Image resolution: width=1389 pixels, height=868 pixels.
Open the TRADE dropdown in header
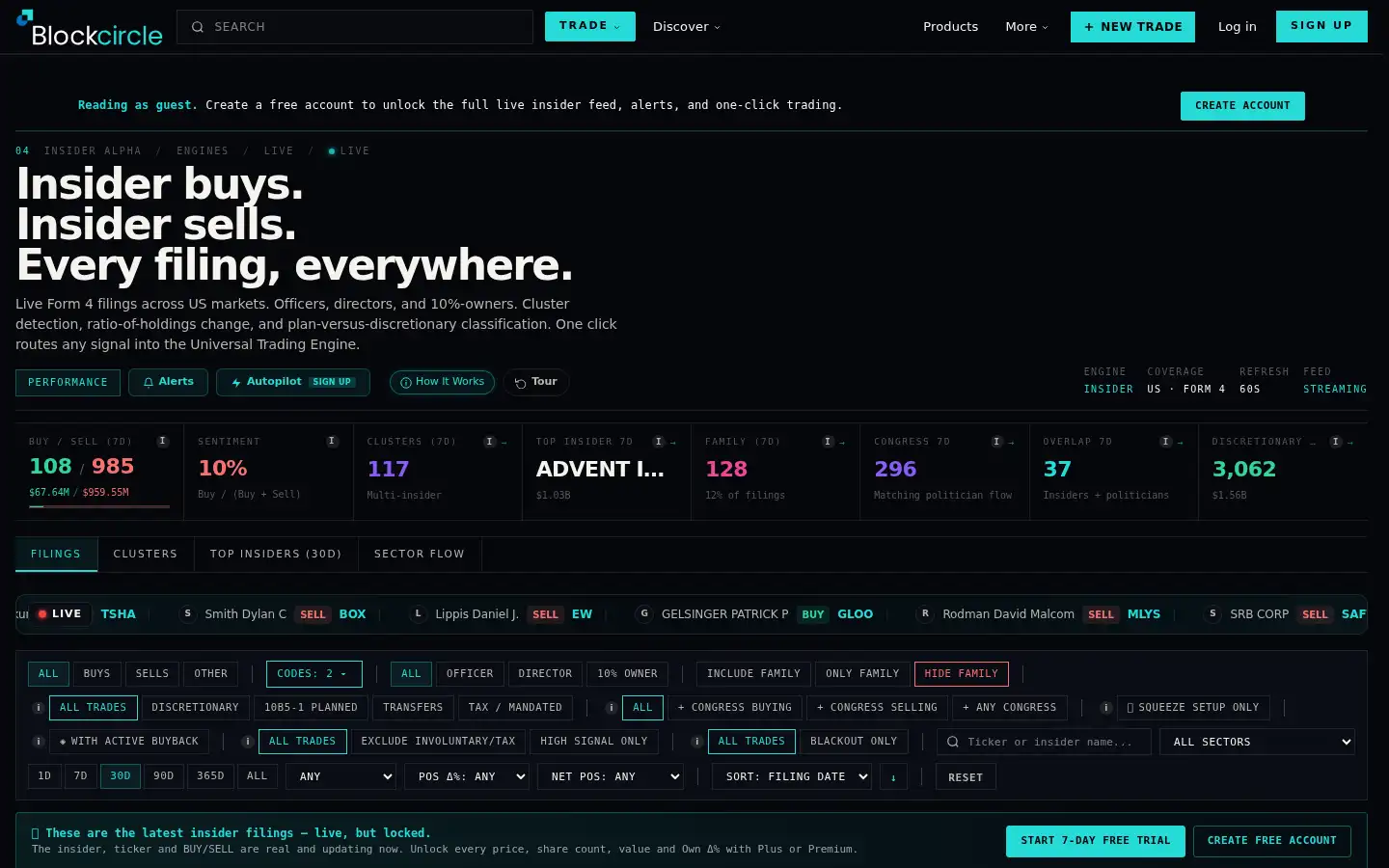click(x=590, y=26)
